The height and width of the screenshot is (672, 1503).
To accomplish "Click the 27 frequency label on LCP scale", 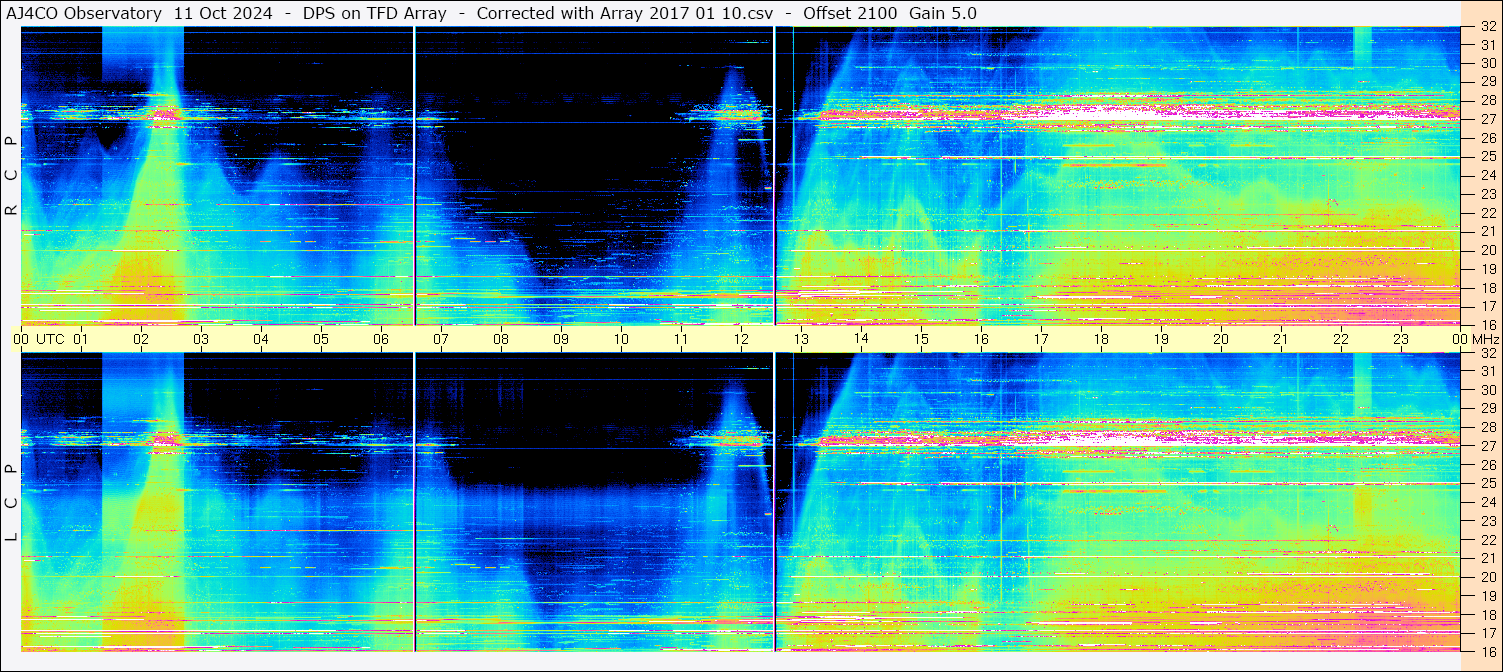I will tap(1488, 446).
